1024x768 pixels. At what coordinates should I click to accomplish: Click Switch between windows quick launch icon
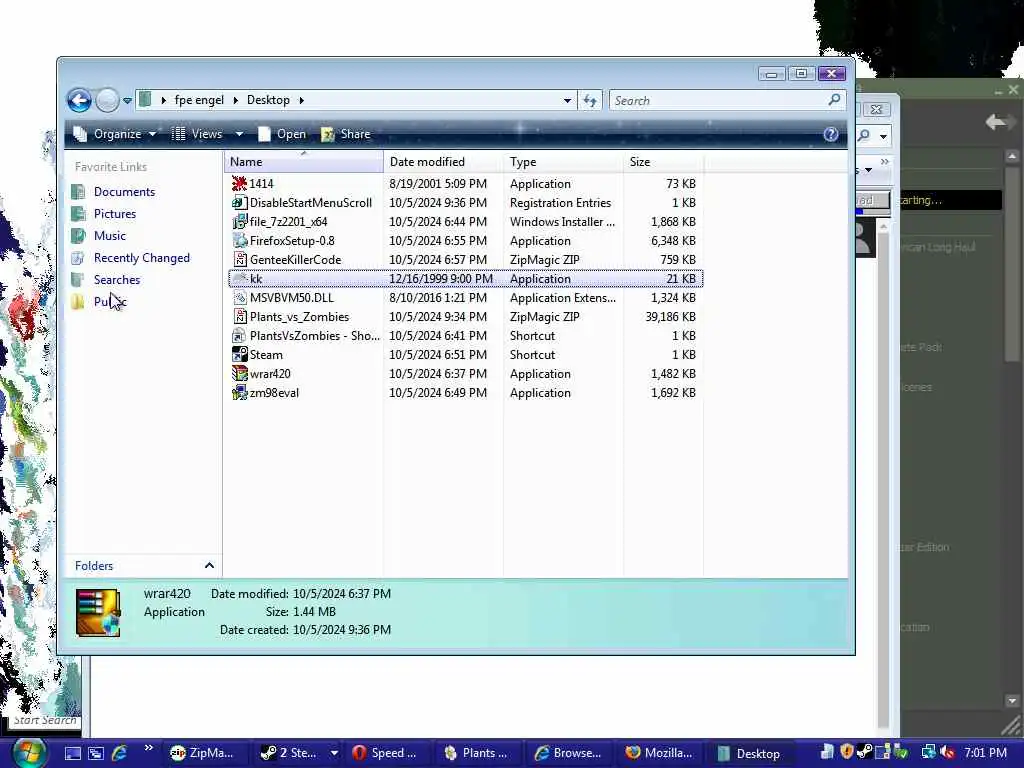[x=95, y=753]
